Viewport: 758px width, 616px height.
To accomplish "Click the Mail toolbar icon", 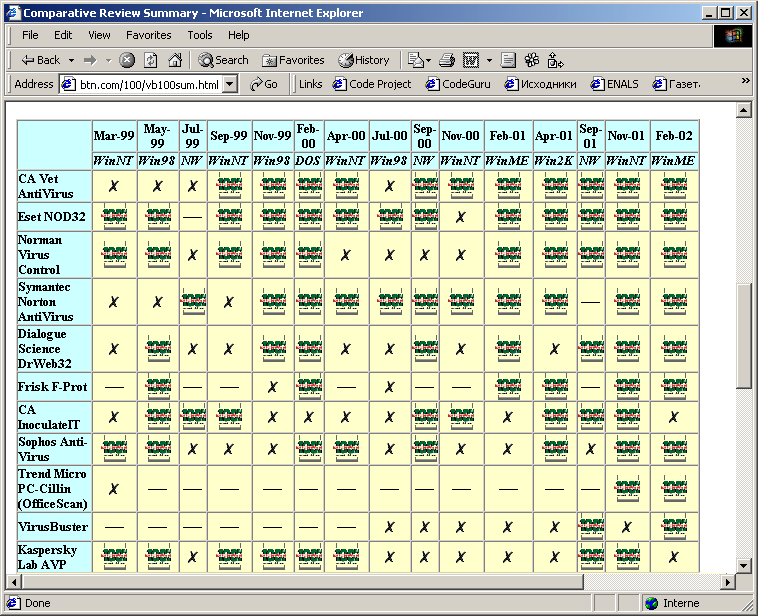I will point(414,60).
